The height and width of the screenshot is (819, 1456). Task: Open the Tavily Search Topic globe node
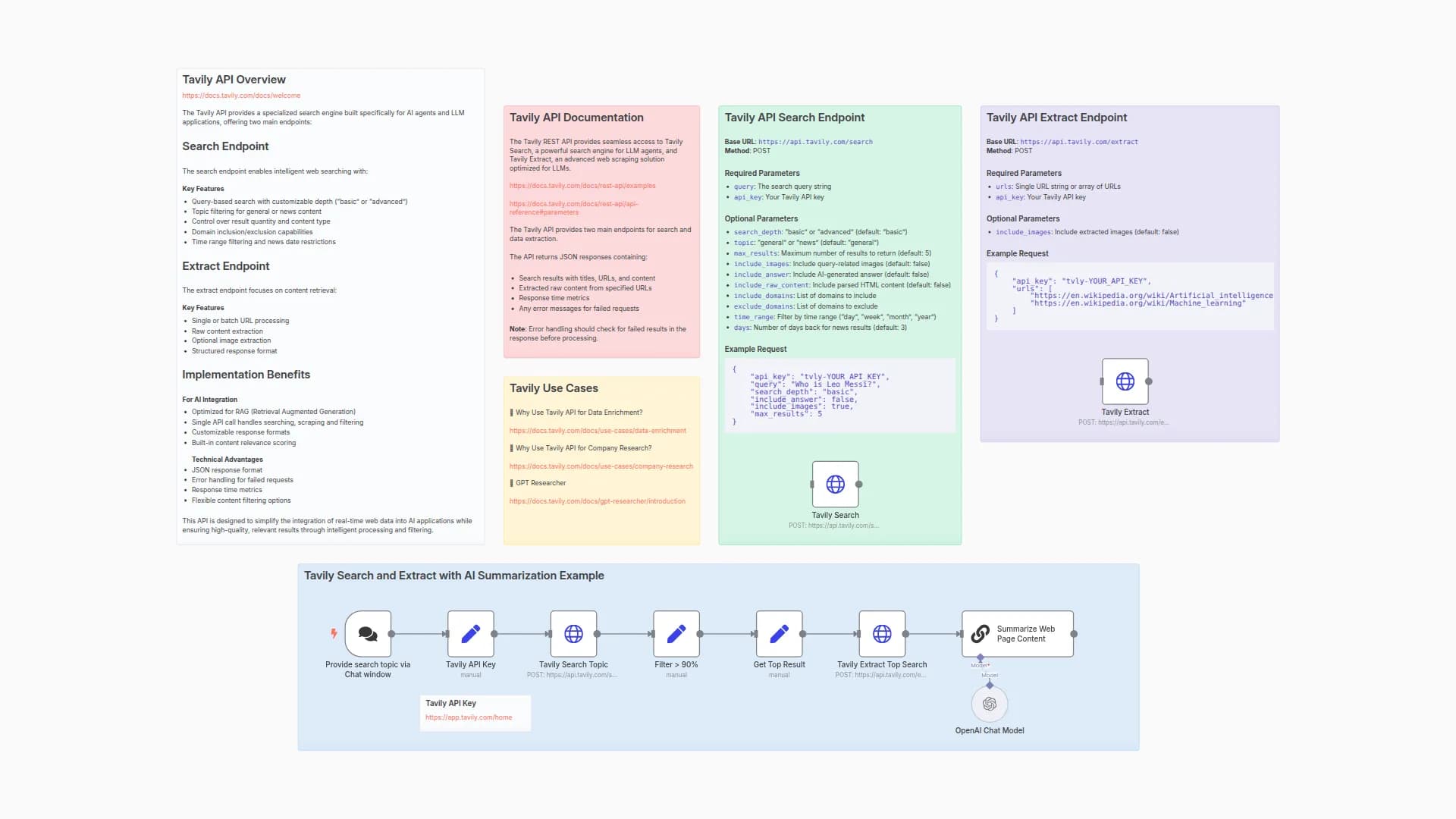tap(574, 634)
